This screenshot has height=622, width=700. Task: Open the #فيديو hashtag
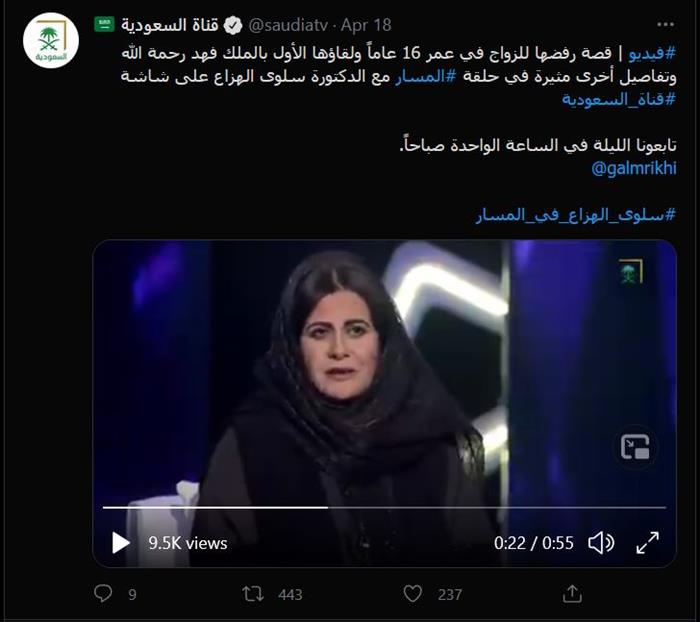coord(652,54)
